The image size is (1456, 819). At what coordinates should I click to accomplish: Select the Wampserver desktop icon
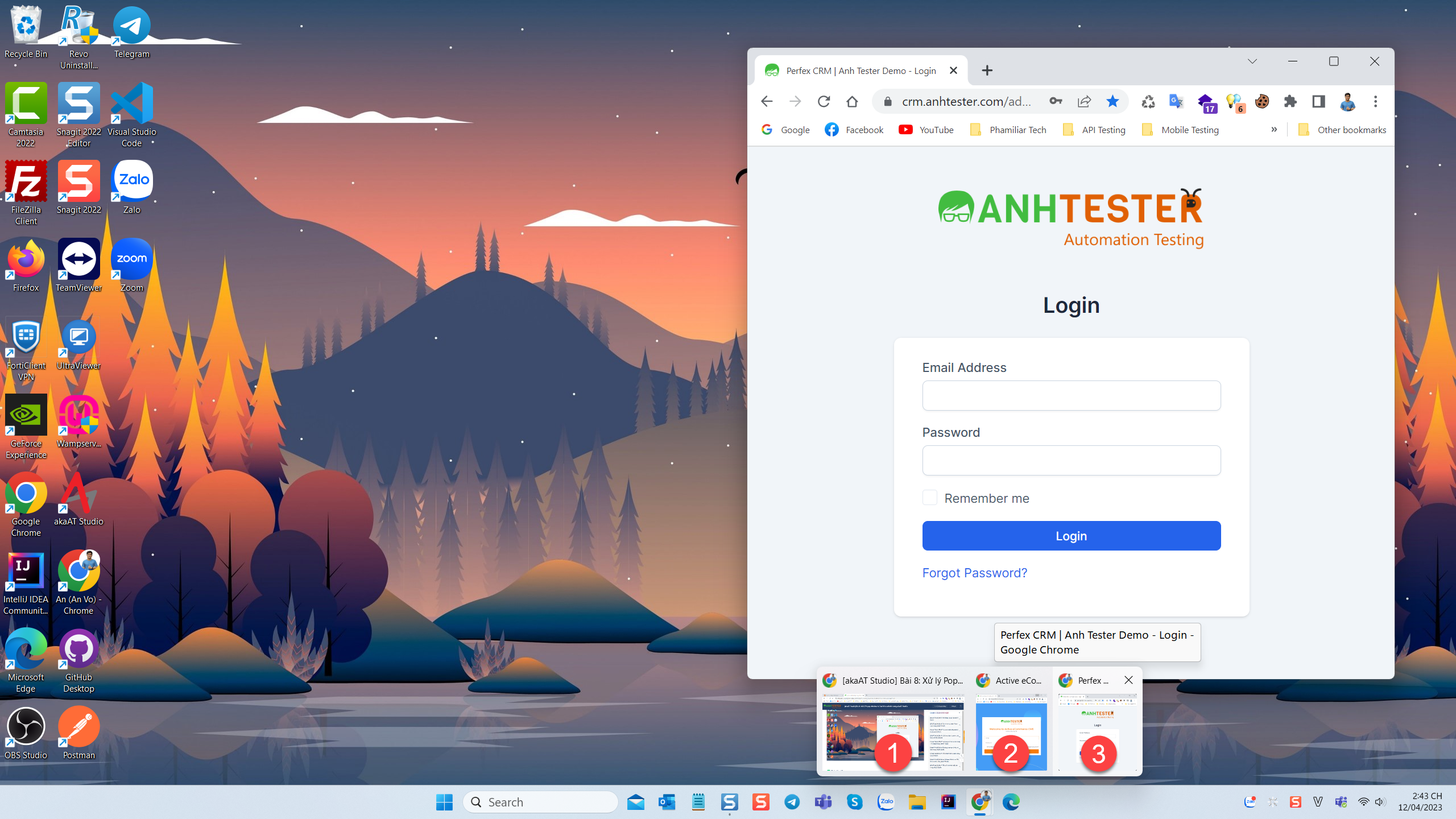tap(78, 421)
